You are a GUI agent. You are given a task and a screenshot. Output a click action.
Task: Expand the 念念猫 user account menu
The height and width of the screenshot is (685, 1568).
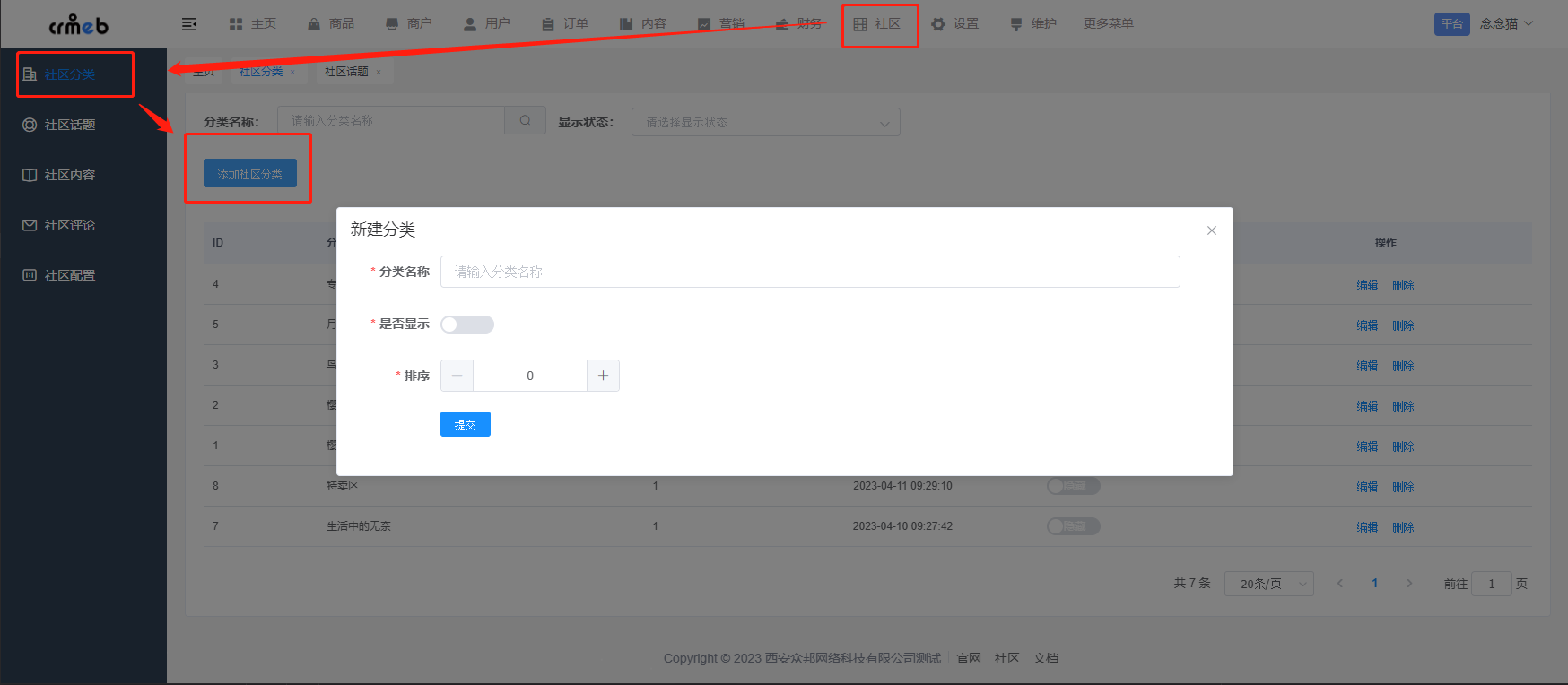pos(1506,24)
